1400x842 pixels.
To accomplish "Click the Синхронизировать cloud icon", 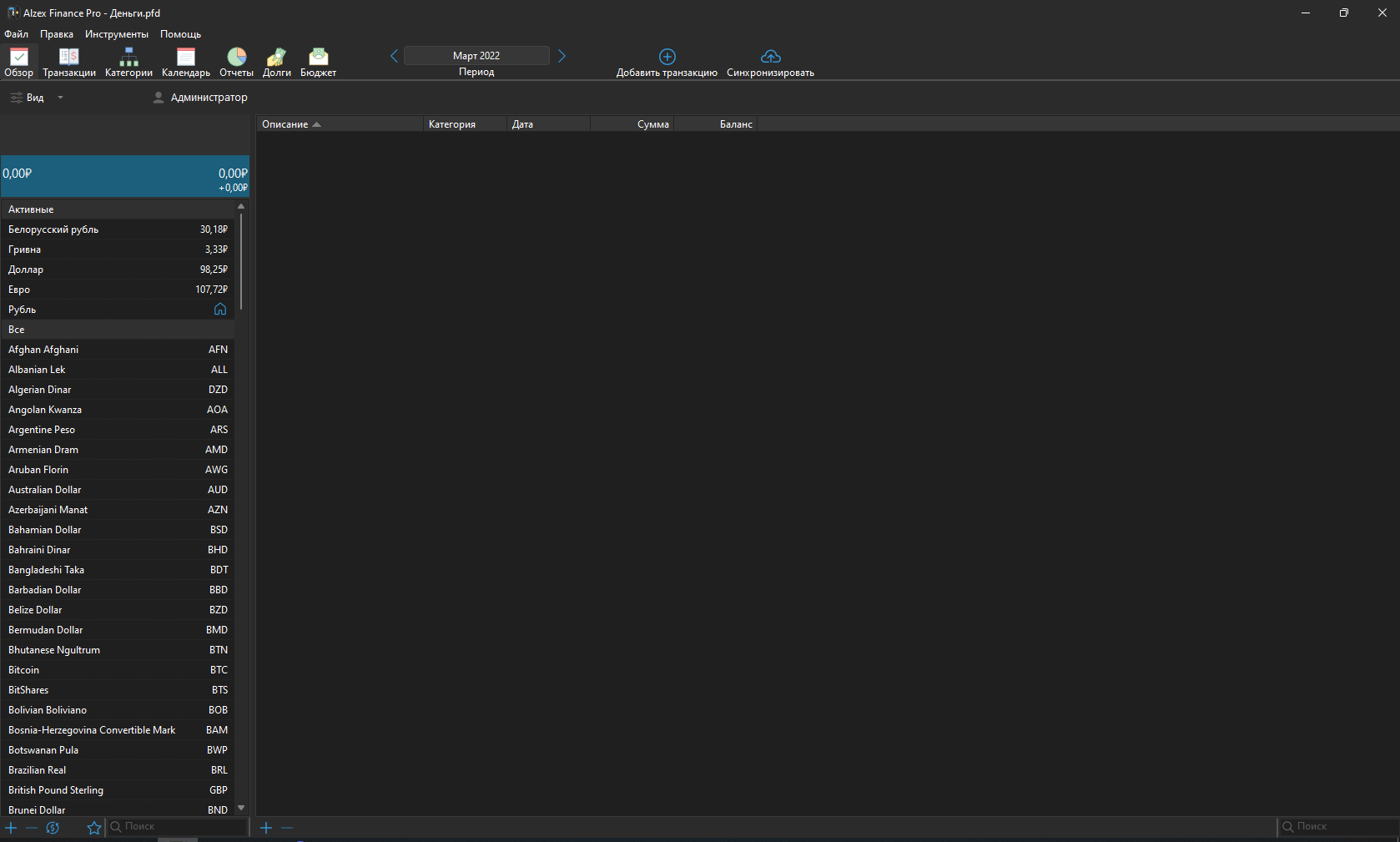I will [771, 56].
